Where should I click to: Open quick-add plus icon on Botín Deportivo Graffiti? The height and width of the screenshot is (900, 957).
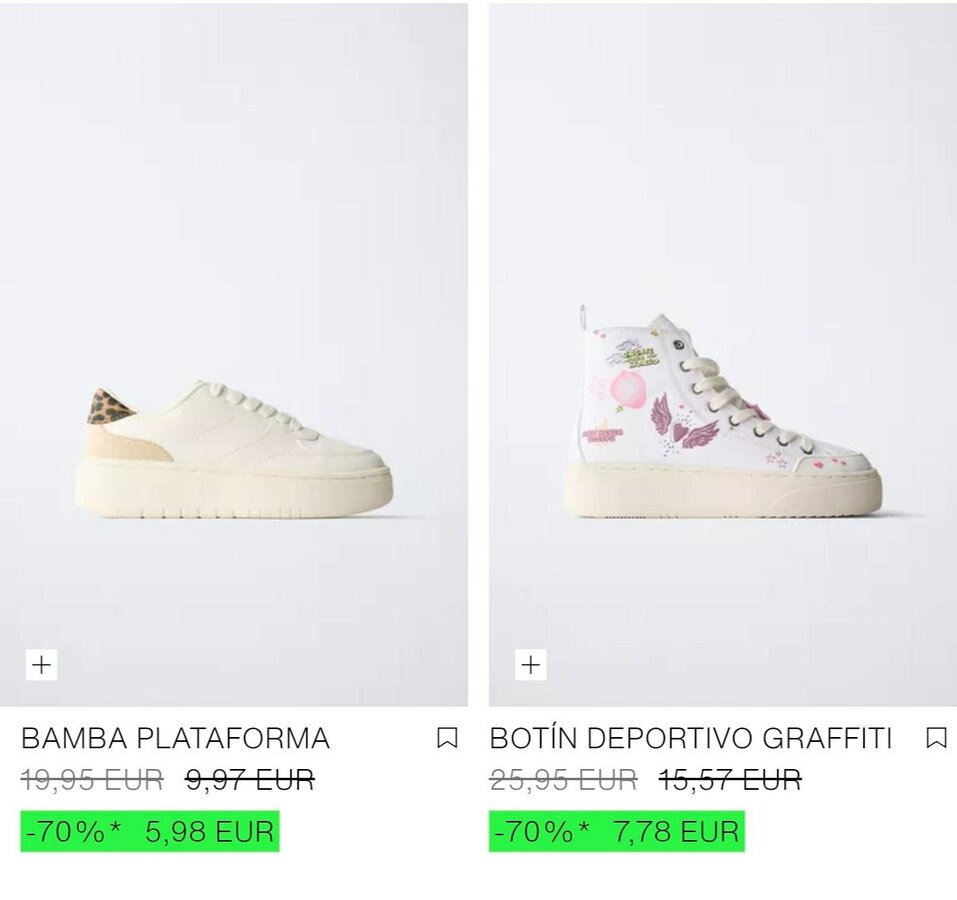click(x=531, y=664)
